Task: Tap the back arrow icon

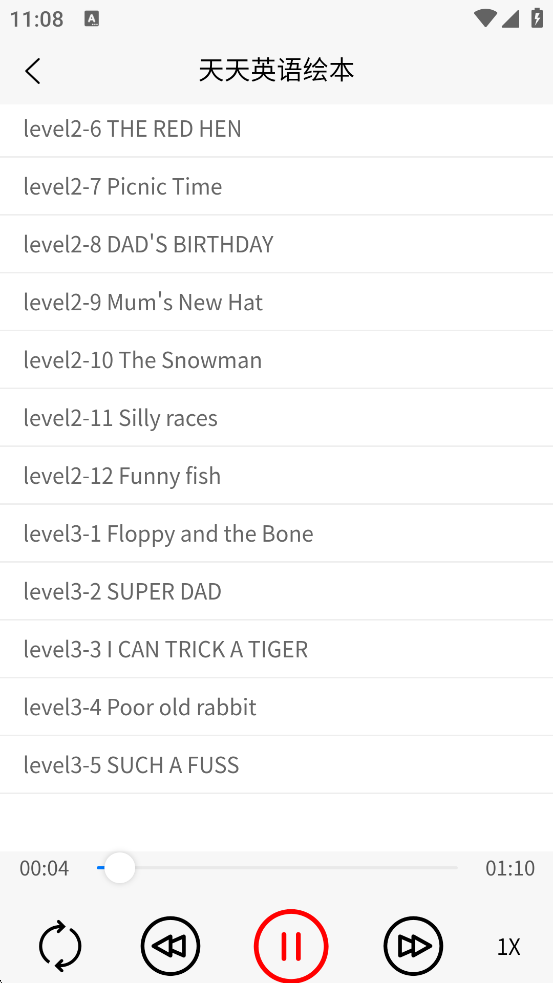Action: [33, 71]
